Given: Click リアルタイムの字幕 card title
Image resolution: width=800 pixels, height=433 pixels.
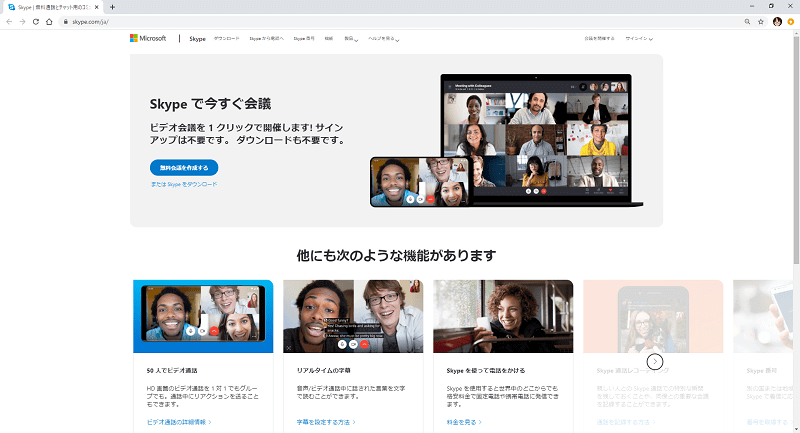Looking at the screenshot, I should 323,370.
